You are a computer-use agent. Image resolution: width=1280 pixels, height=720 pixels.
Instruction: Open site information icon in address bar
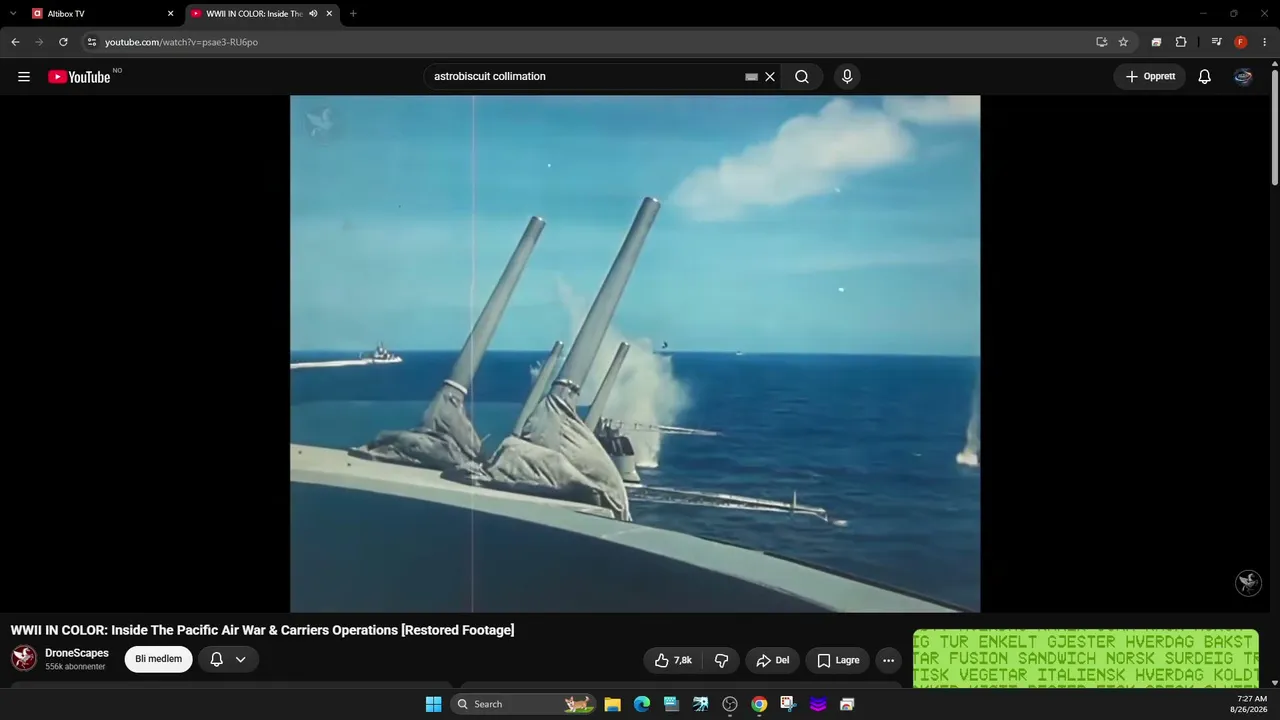tap(91, 42)
